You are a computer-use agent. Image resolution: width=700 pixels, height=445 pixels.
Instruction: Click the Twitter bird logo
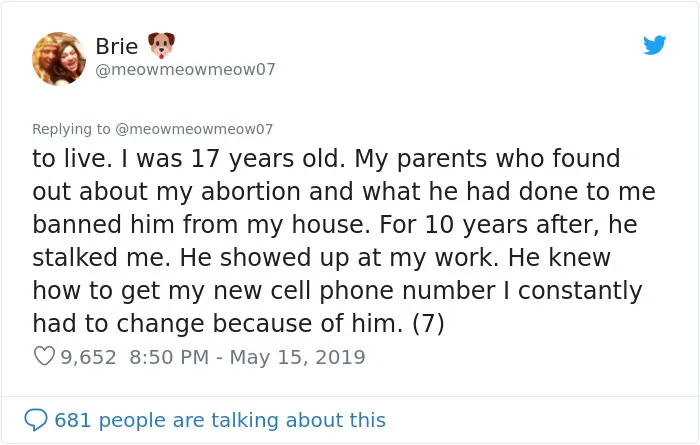click(x=654, y=45)
